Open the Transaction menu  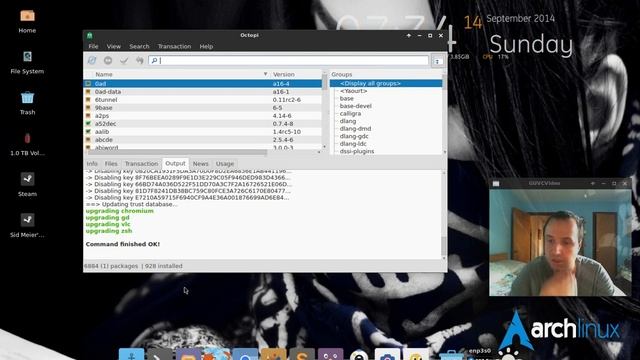[174, 47]
